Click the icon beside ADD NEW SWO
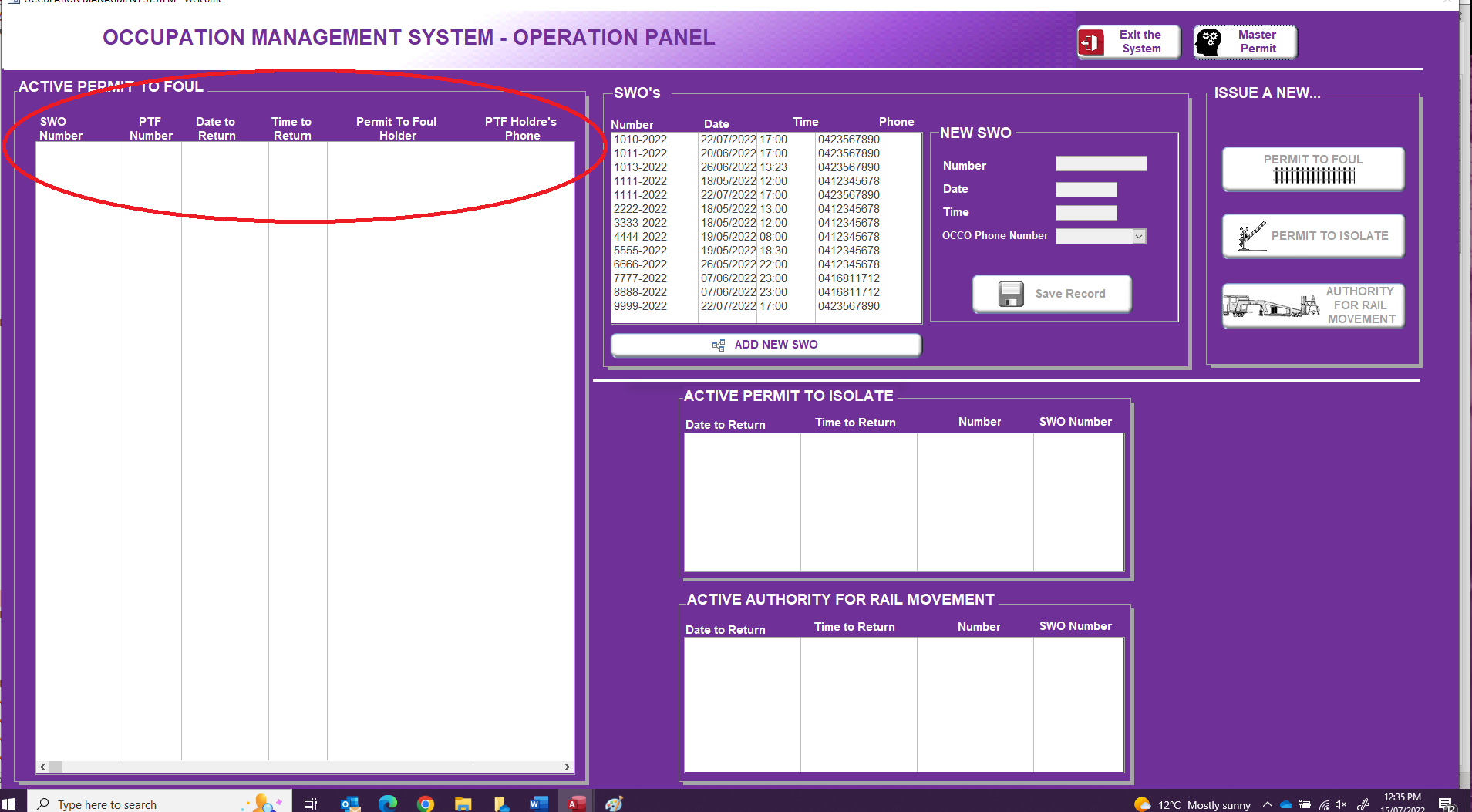Image resolution: width=1472 pixels, height=812 pixels. (719, 345)
